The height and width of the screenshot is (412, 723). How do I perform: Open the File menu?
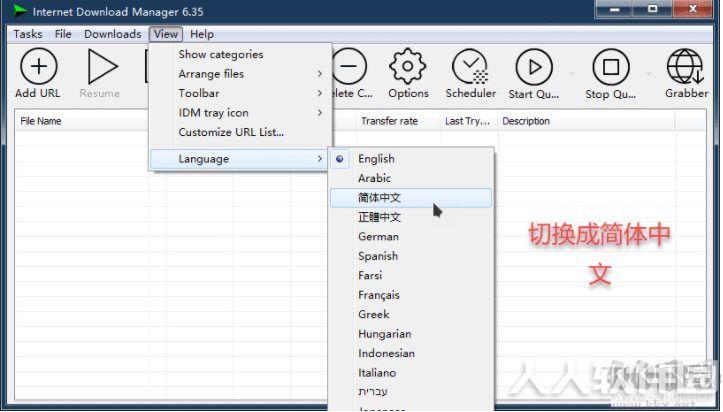point(63,34)
